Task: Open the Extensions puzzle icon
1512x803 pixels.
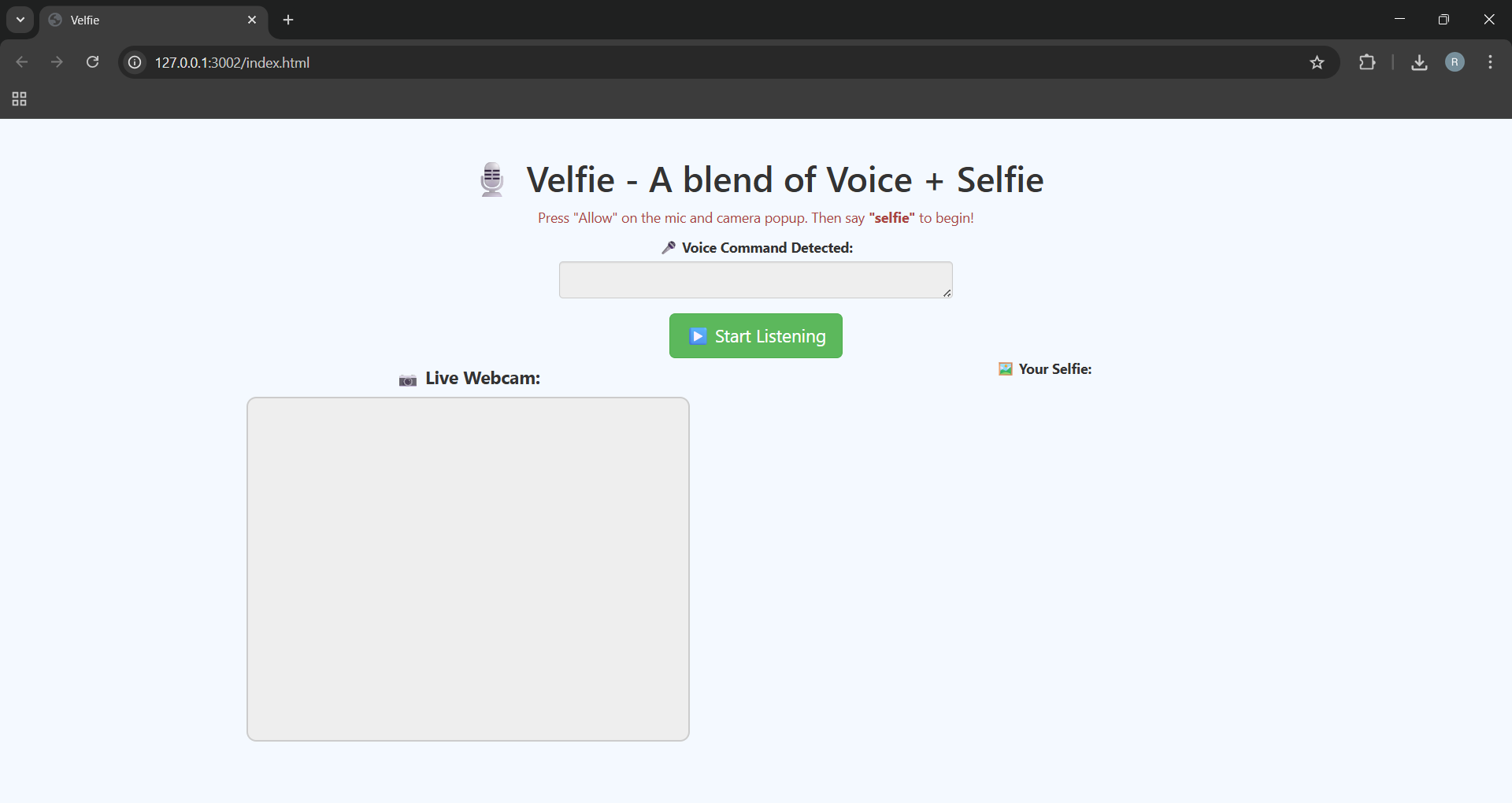Action: (1368, 62)
